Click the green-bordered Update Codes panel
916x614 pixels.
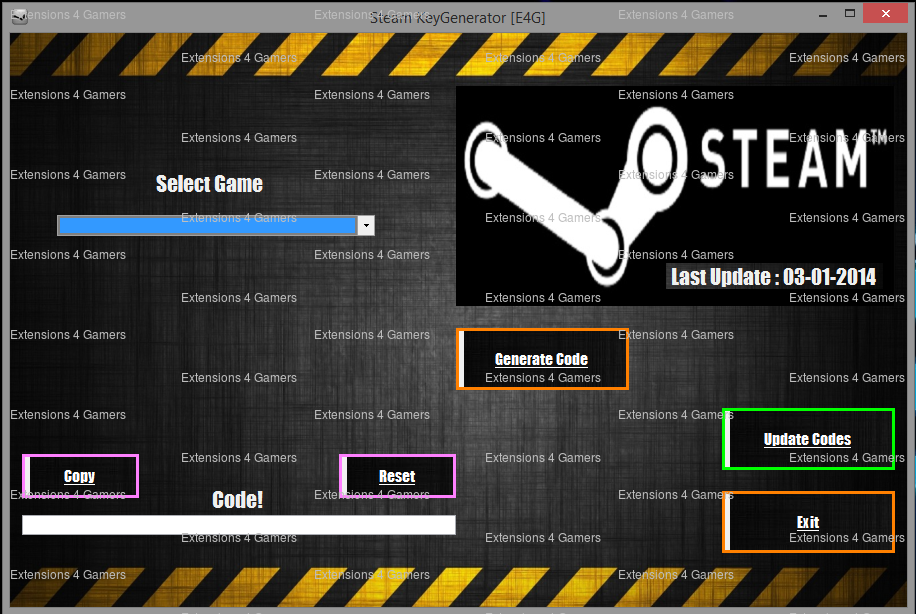pos(807,438)
